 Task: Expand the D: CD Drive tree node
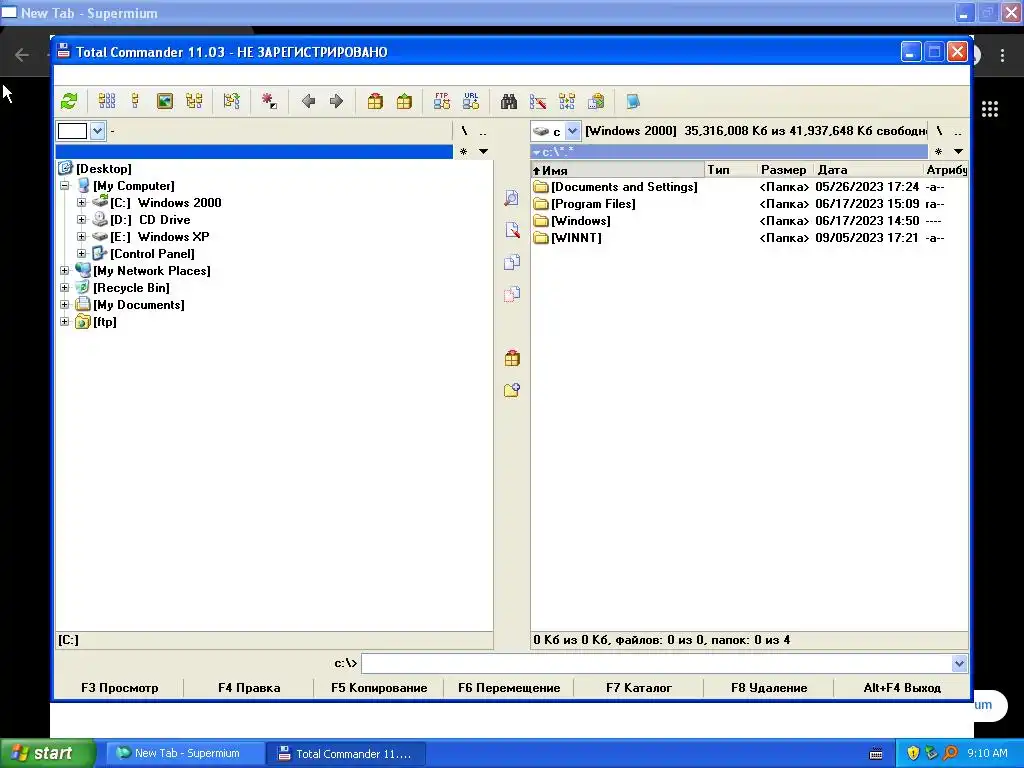pyautogui.click(x=82, y=219)
